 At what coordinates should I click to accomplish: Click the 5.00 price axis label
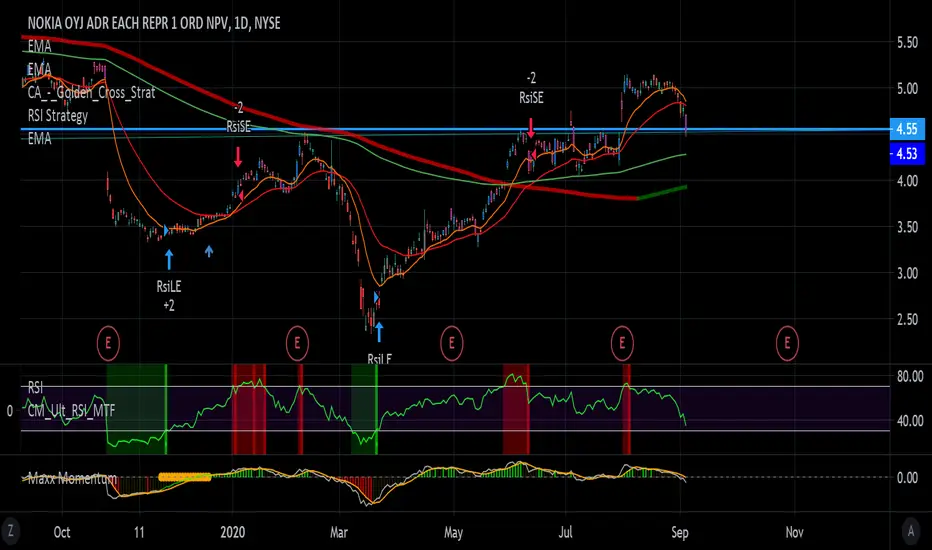pyautogui.click(x=907, y=89)
